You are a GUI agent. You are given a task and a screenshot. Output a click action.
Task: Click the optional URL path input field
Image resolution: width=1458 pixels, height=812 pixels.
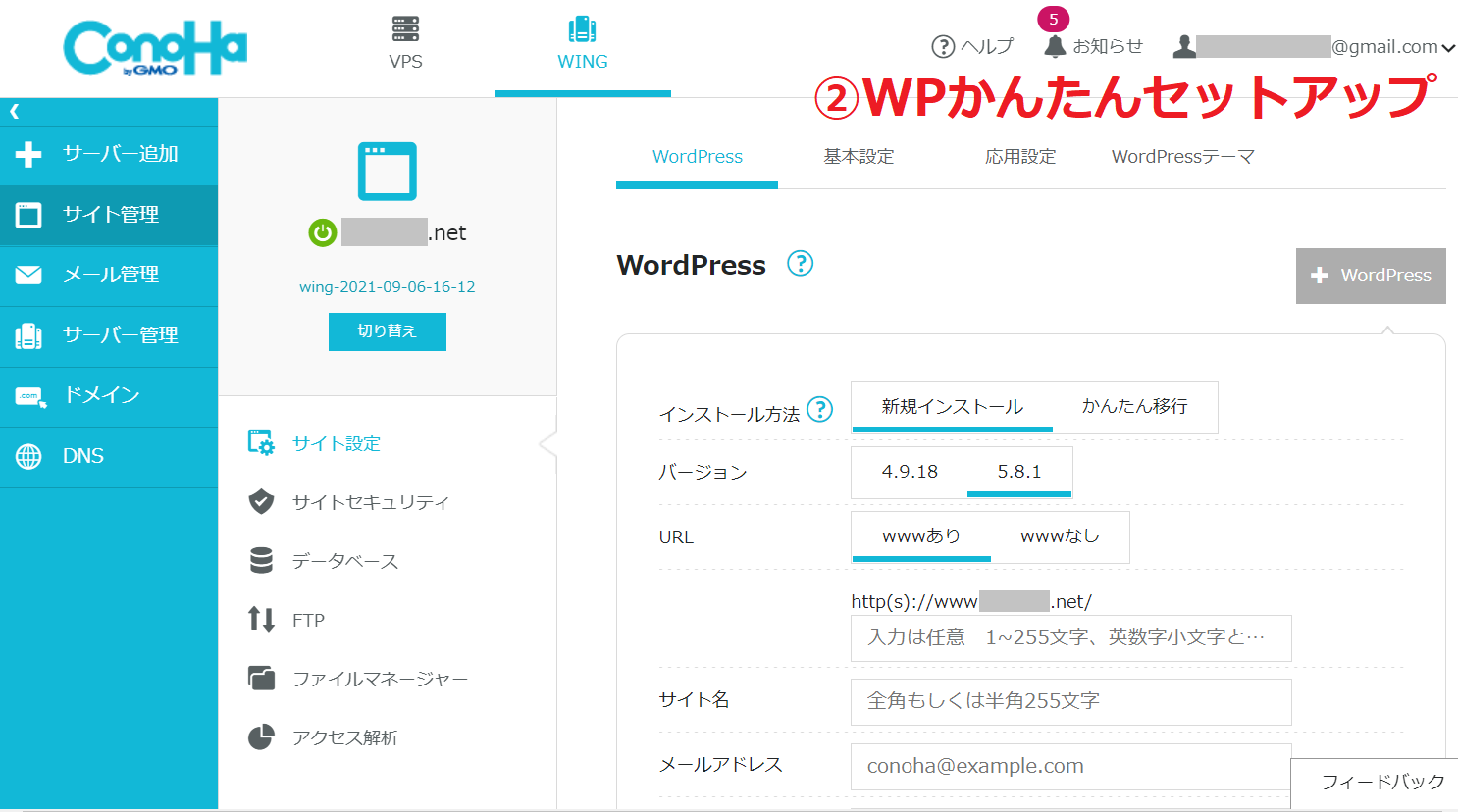(1070, 638)
